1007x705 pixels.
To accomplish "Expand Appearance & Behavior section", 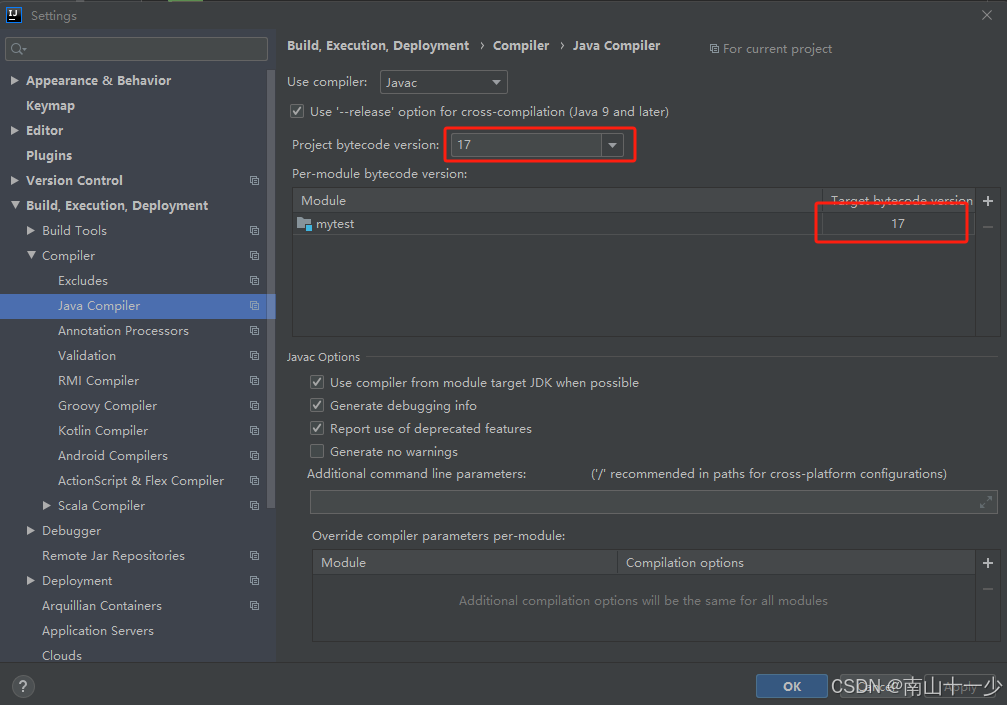I will point(15,80).
